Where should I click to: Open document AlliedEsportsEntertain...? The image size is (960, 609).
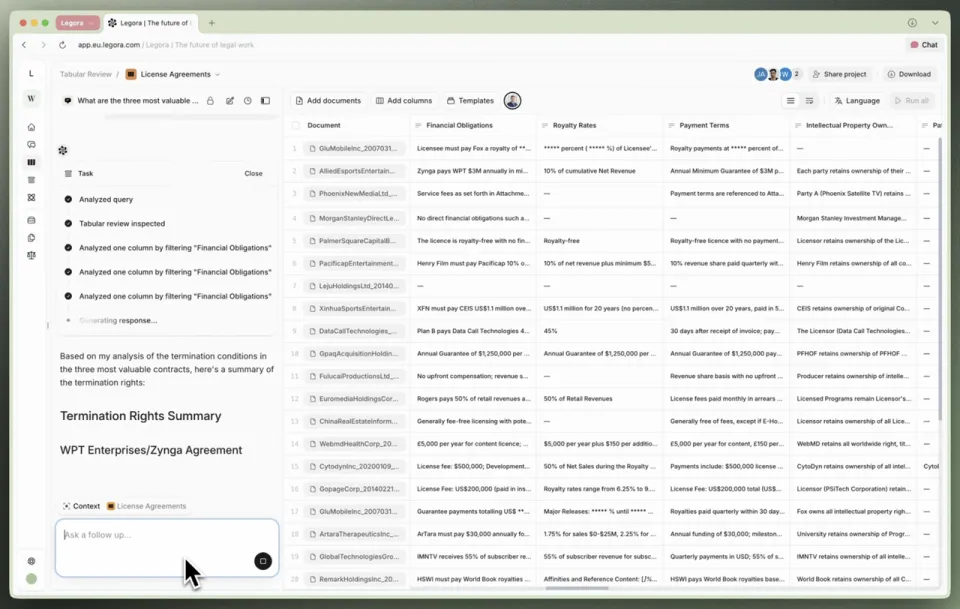coord(354,171)
